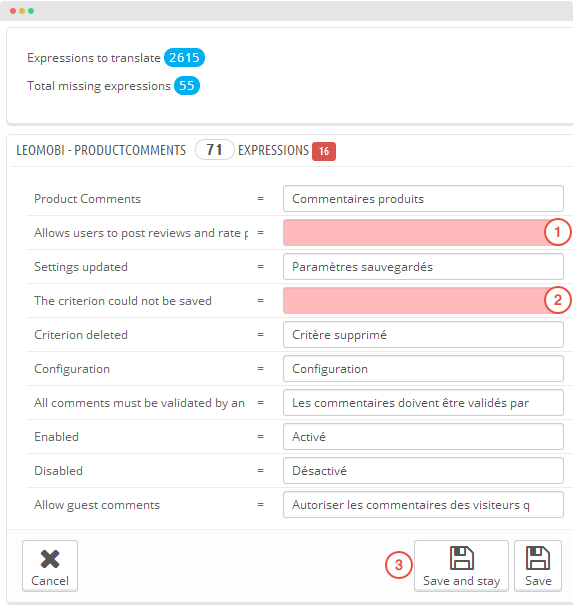
Task: Collapse the LEOMOBI - PRODUCTCOMMENTS section header
Action: click(x=101, y=150)
